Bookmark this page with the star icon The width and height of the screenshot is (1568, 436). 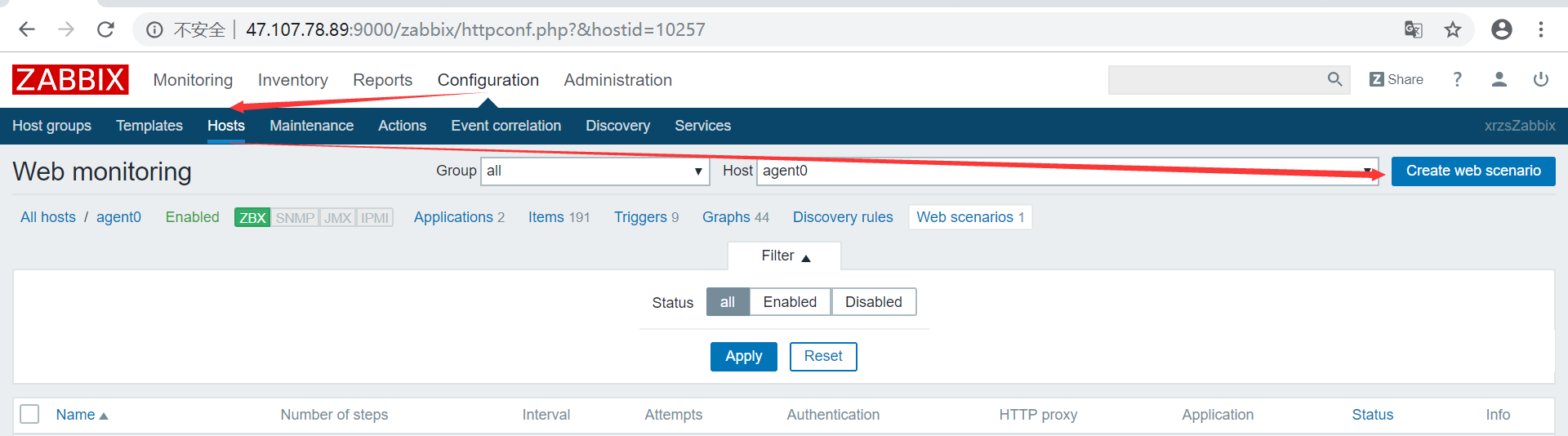point(1453,30)
